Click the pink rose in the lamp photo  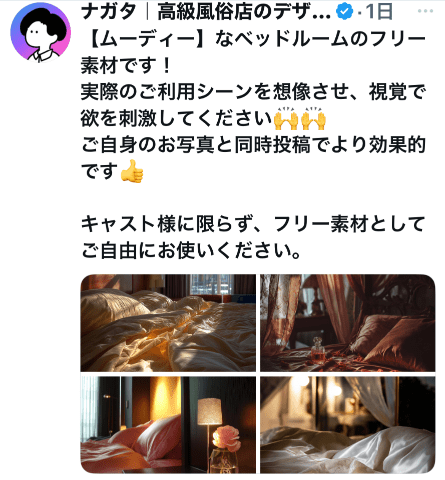pos(226,438)
